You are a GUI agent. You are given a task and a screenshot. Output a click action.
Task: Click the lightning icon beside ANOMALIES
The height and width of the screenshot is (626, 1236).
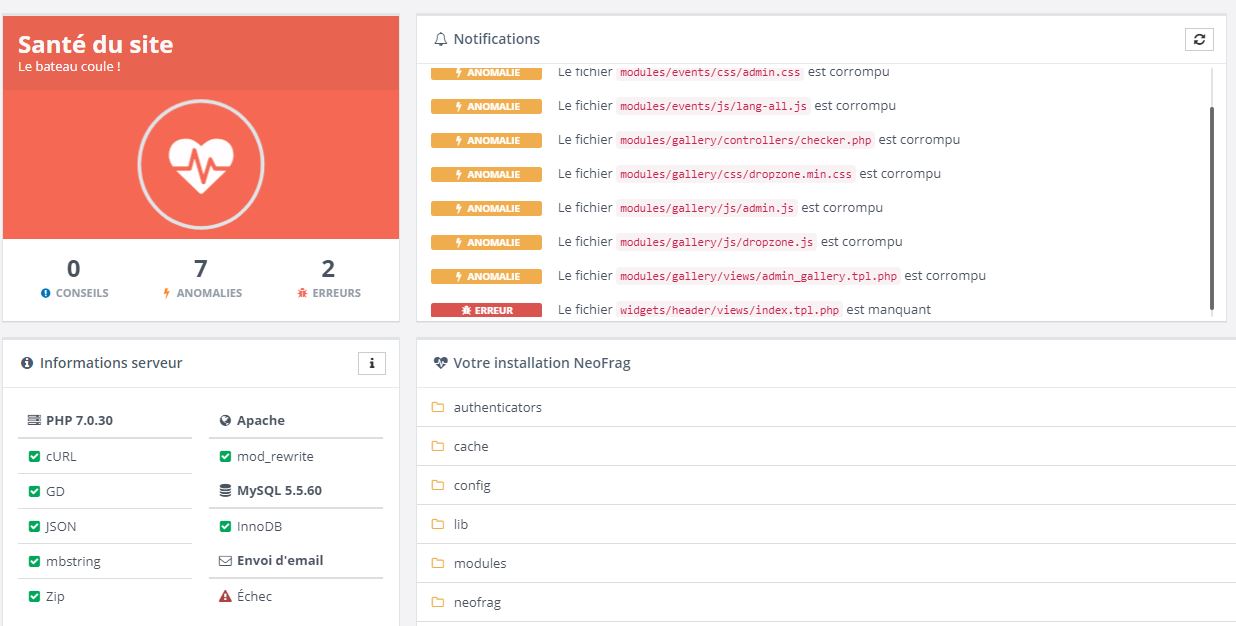pyautogui.click(x=167, y=293)
